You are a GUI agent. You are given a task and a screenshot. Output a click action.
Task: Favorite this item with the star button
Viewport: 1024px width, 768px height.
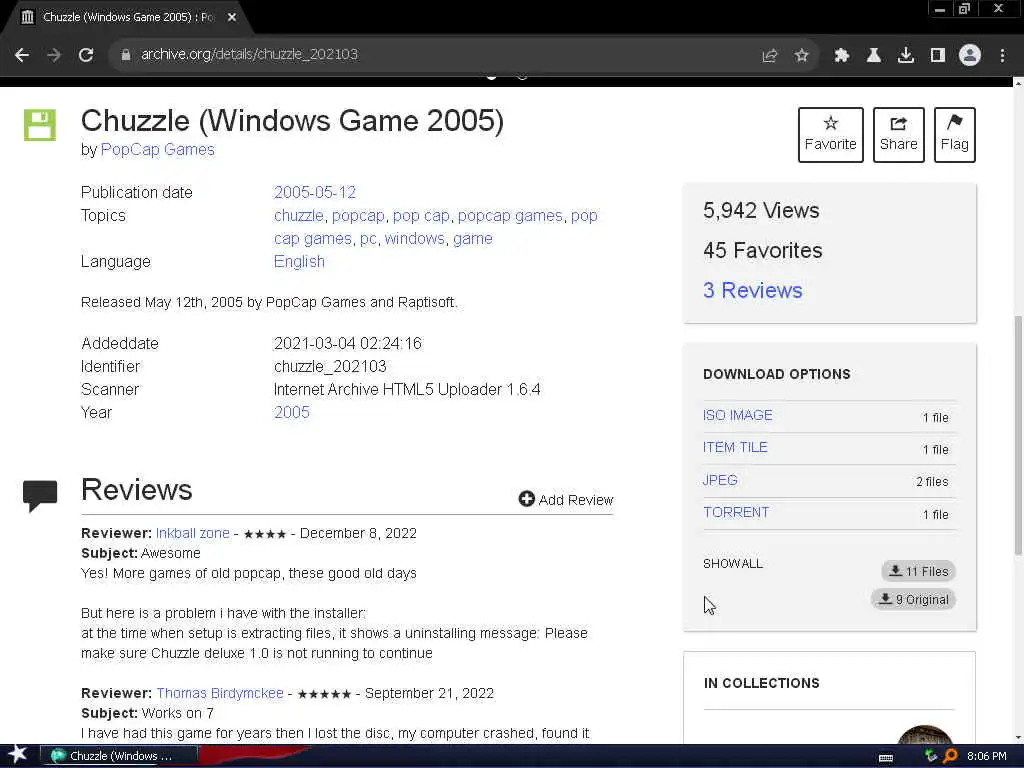pyautogui.click(x=831, y=135)
